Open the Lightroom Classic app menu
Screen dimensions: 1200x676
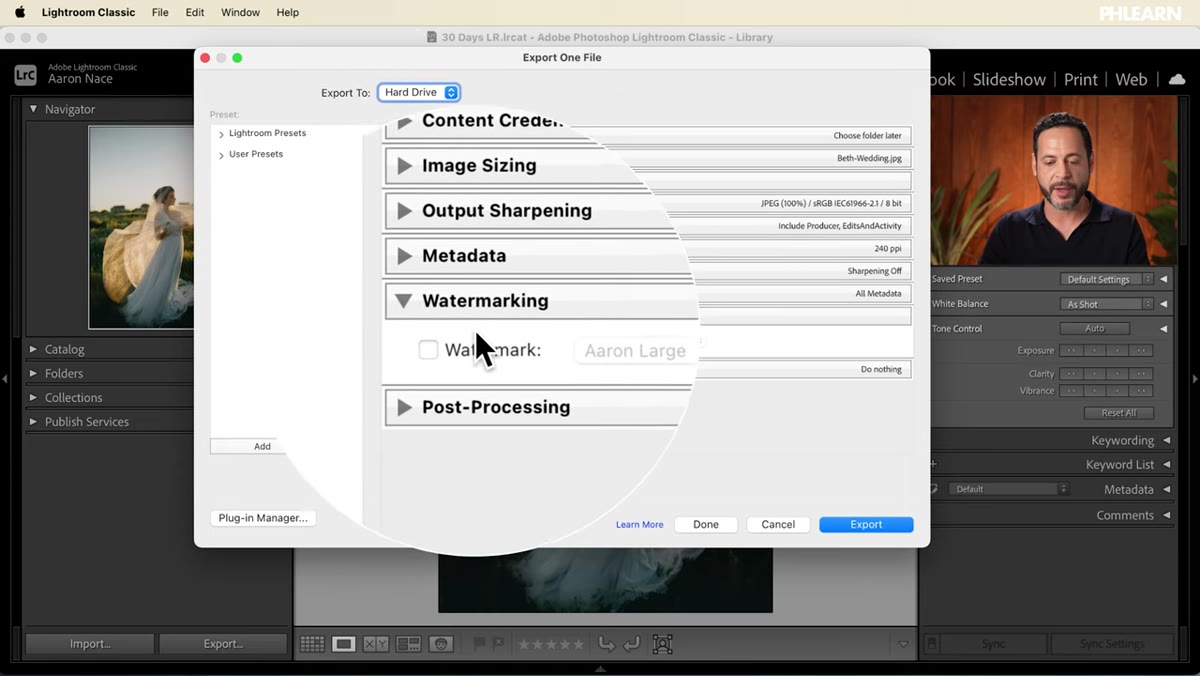88,12
